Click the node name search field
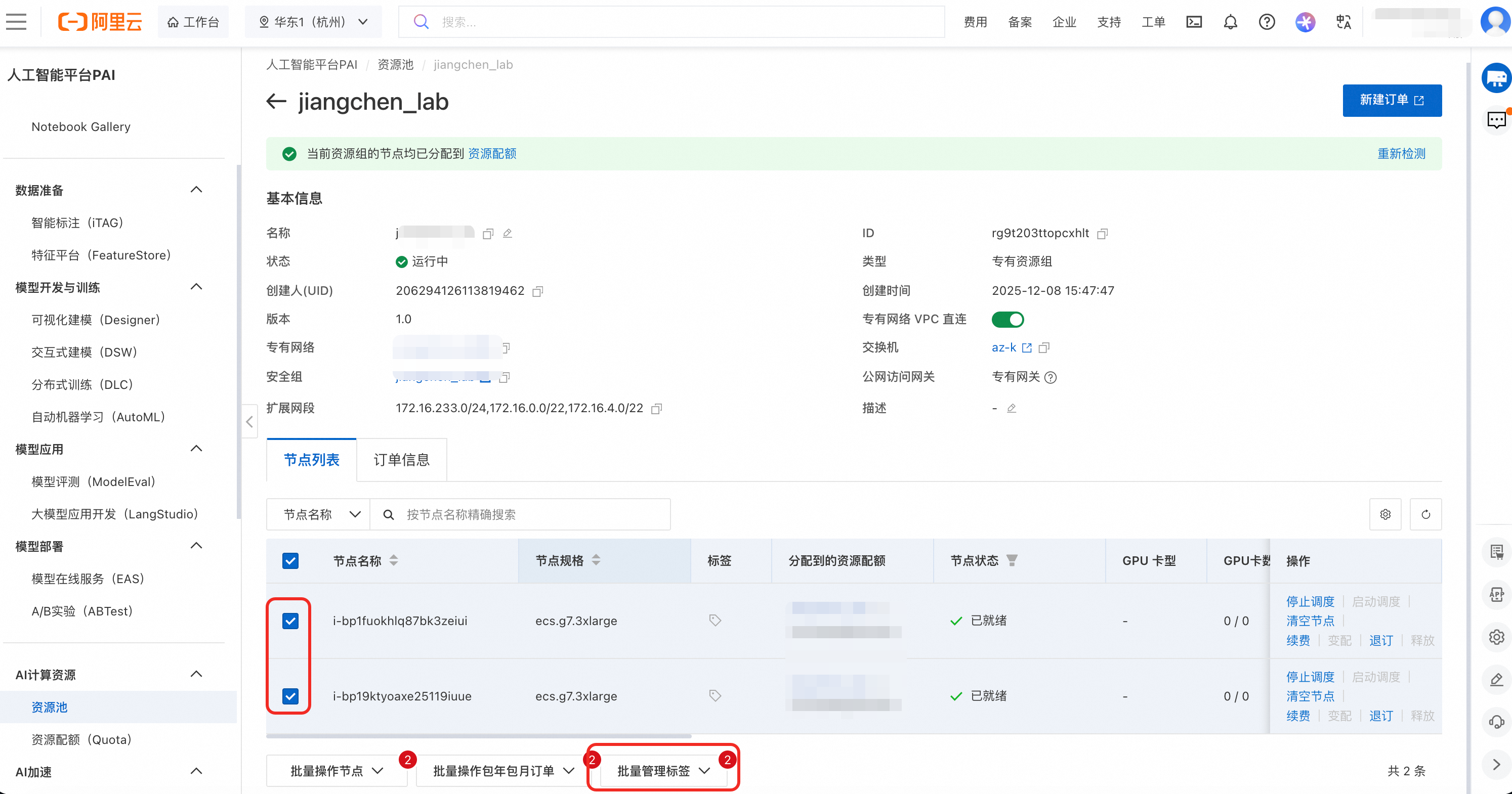1512x794 pixels. click(x=528, y=514)
